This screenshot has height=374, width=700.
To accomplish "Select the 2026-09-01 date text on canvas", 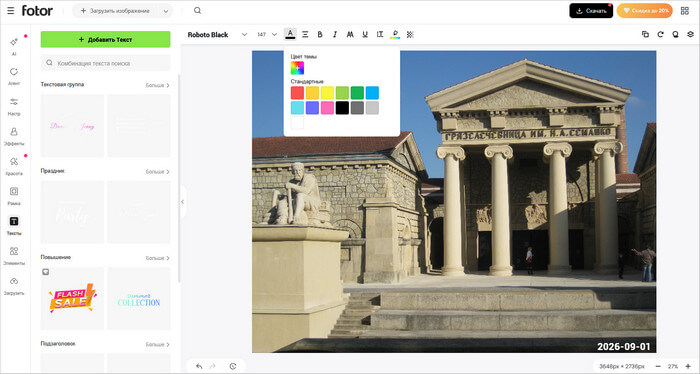I will (x=624, y=346).
